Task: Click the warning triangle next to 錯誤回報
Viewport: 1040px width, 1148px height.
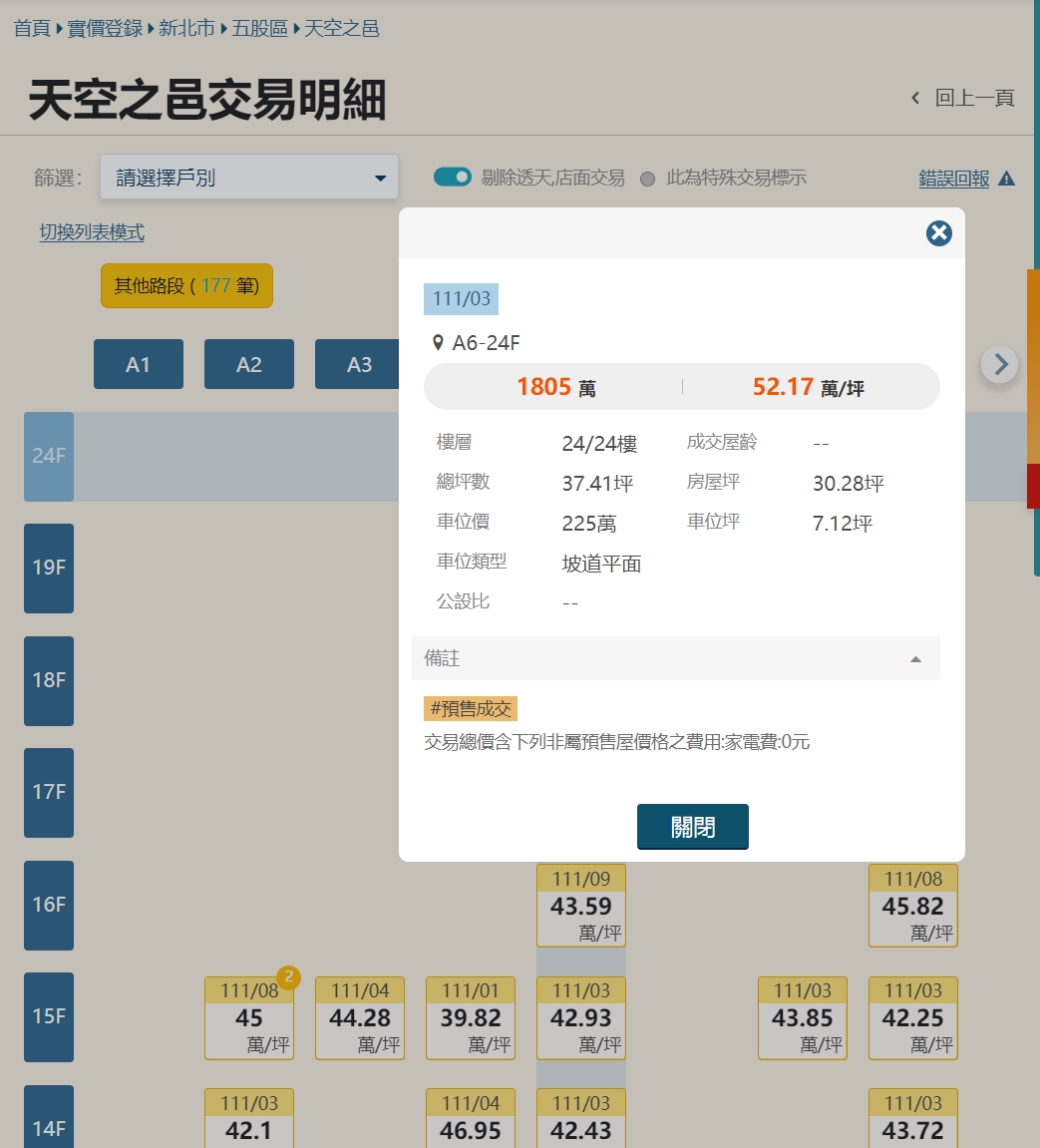Action: pyautogui.click(x=1007, y=176)
